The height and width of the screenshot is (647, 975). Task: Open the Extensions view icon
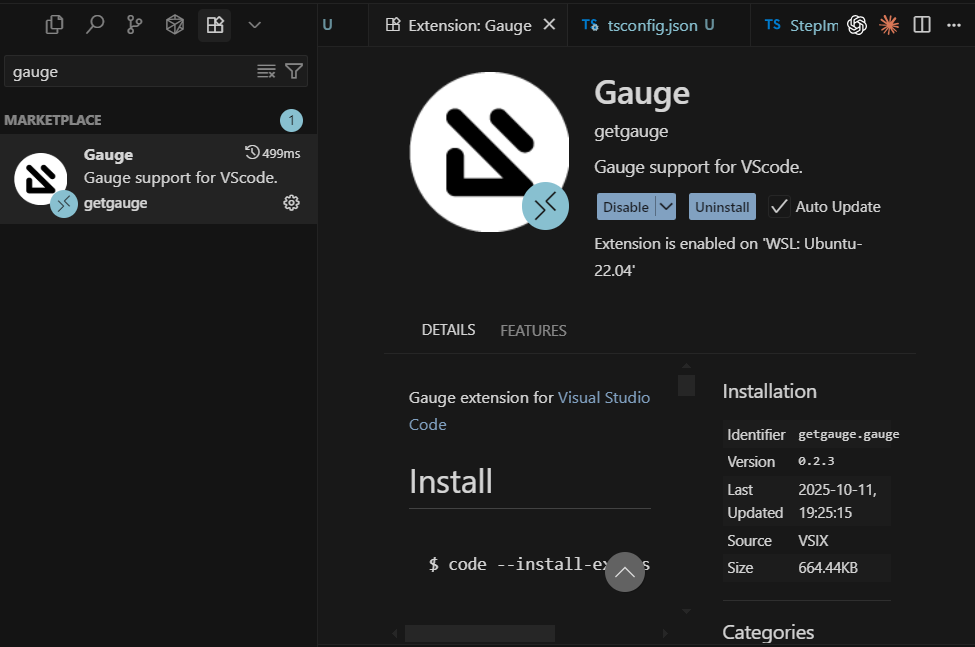214,24
